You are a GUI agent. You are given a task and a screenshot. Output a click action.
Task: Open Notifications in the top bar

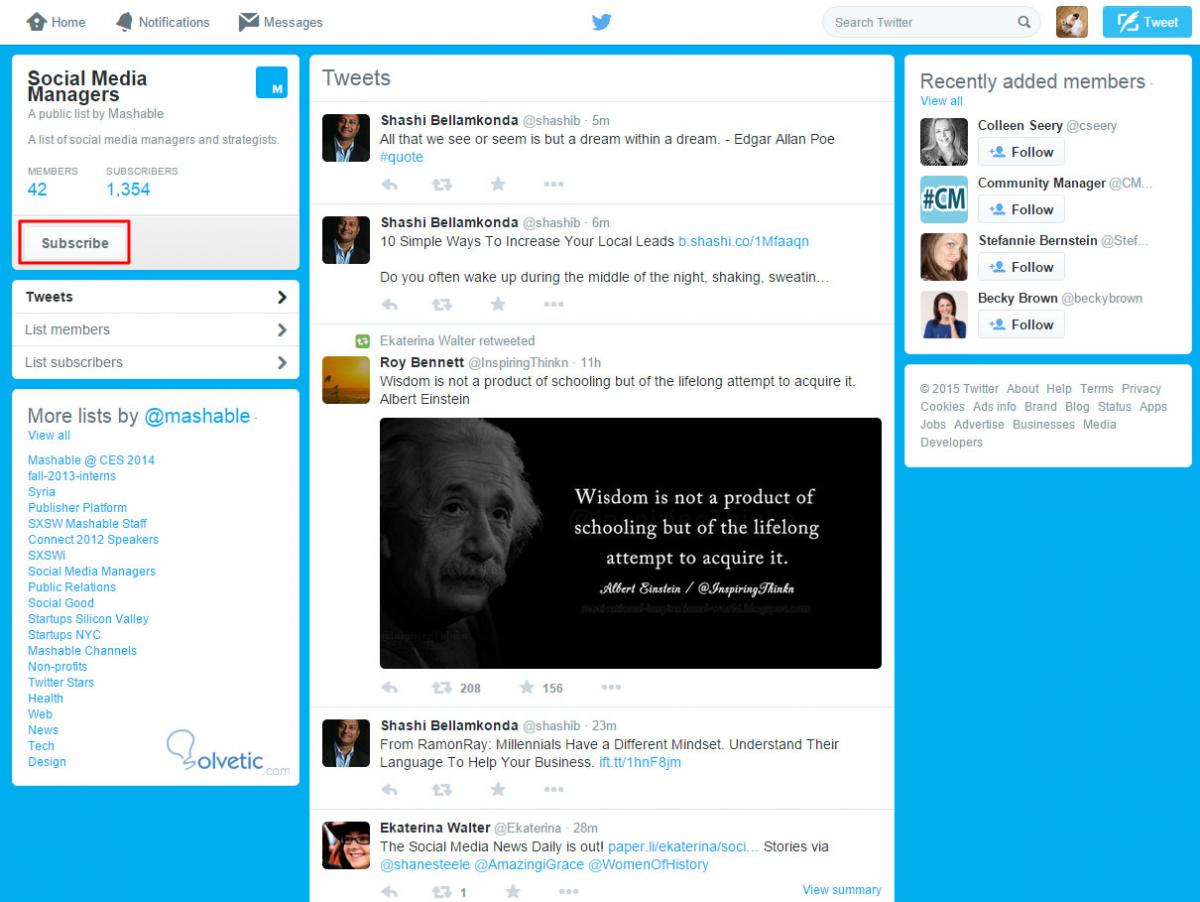pyautogui.click(x=162, y=22)
